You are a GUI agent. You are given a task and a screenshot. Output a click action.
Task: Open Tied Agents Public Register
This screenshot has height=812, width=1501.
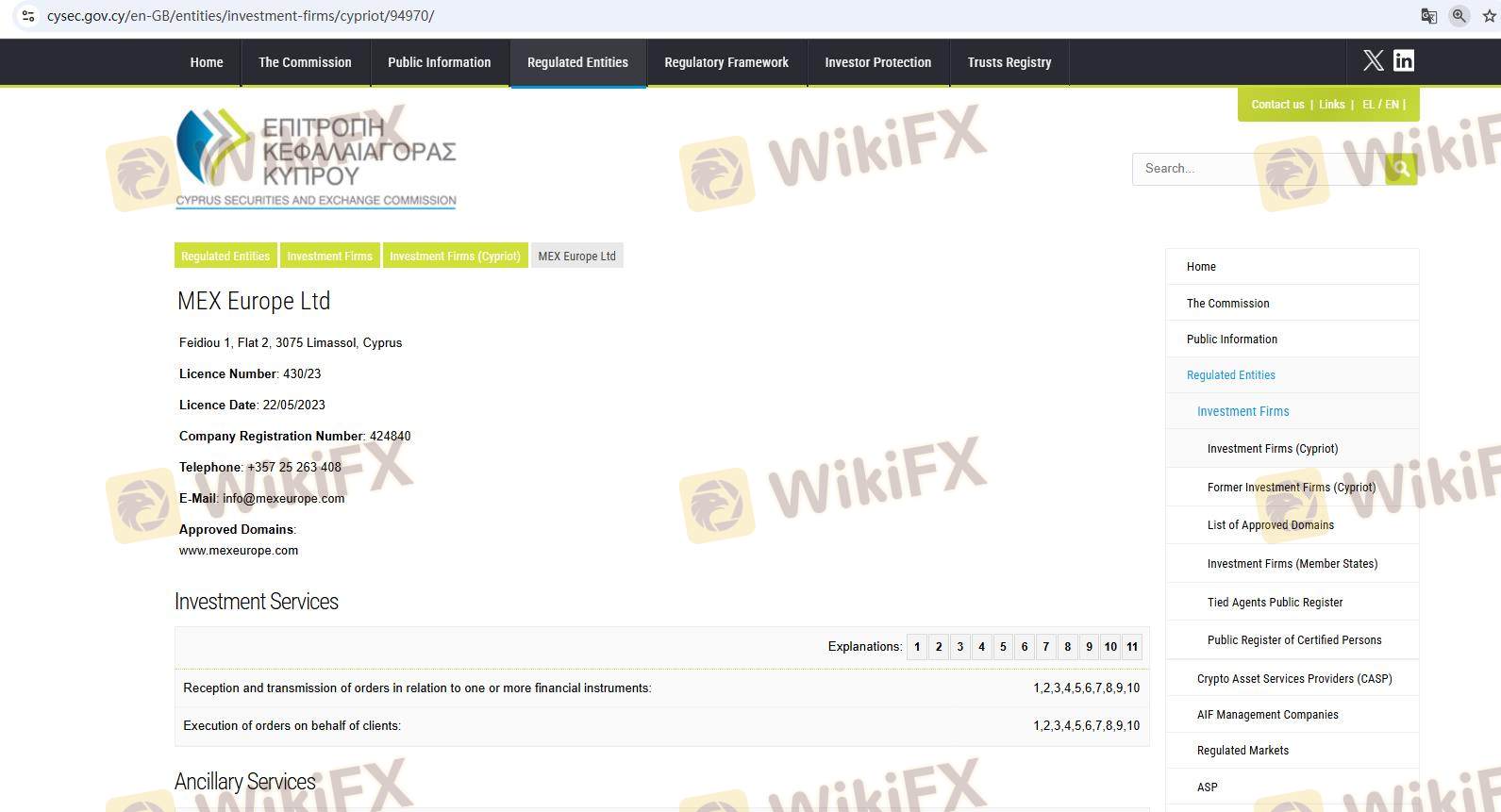[x=1293, y=603]
